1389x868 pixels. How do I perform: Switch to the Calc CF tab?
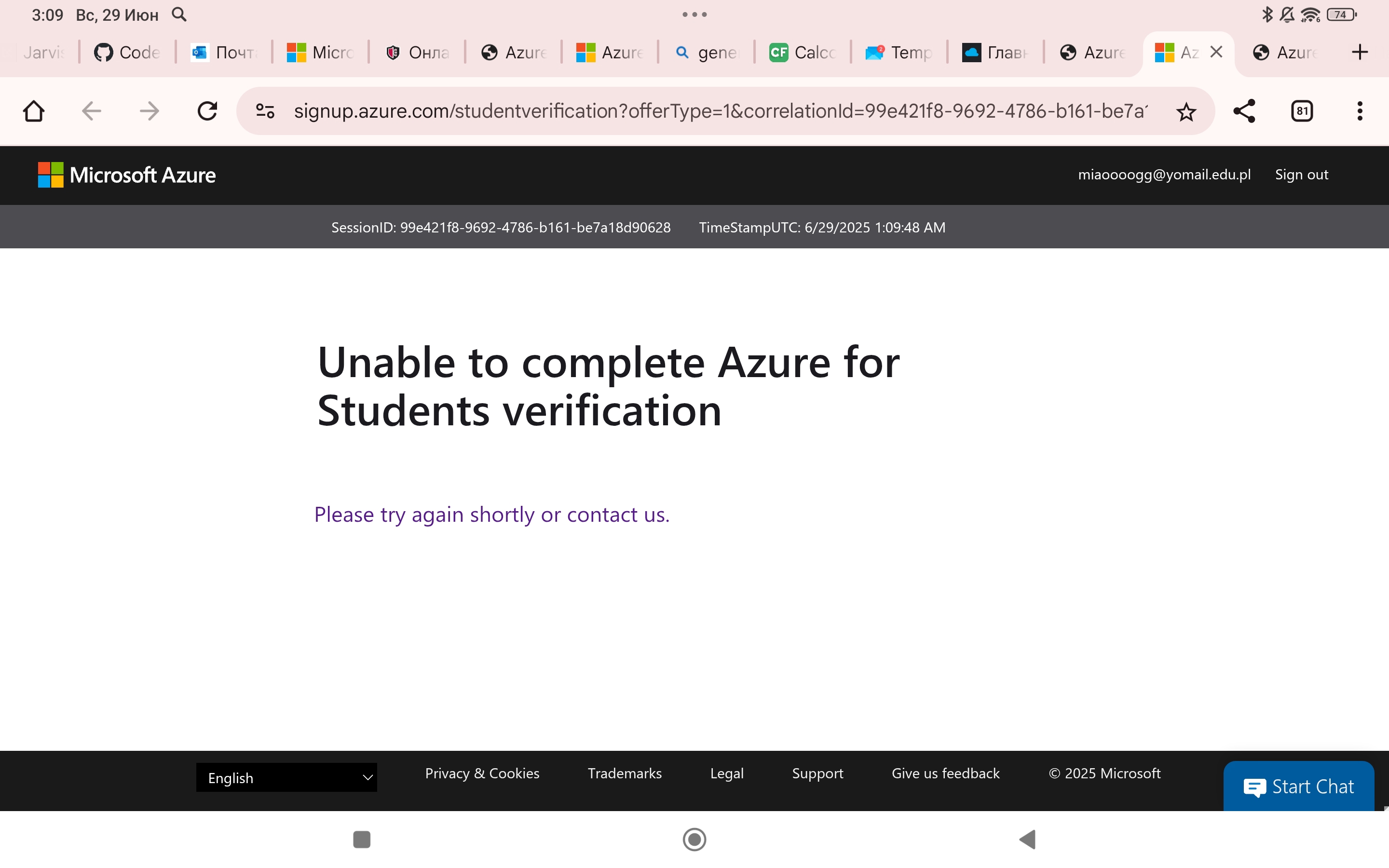tap(802, 52)
